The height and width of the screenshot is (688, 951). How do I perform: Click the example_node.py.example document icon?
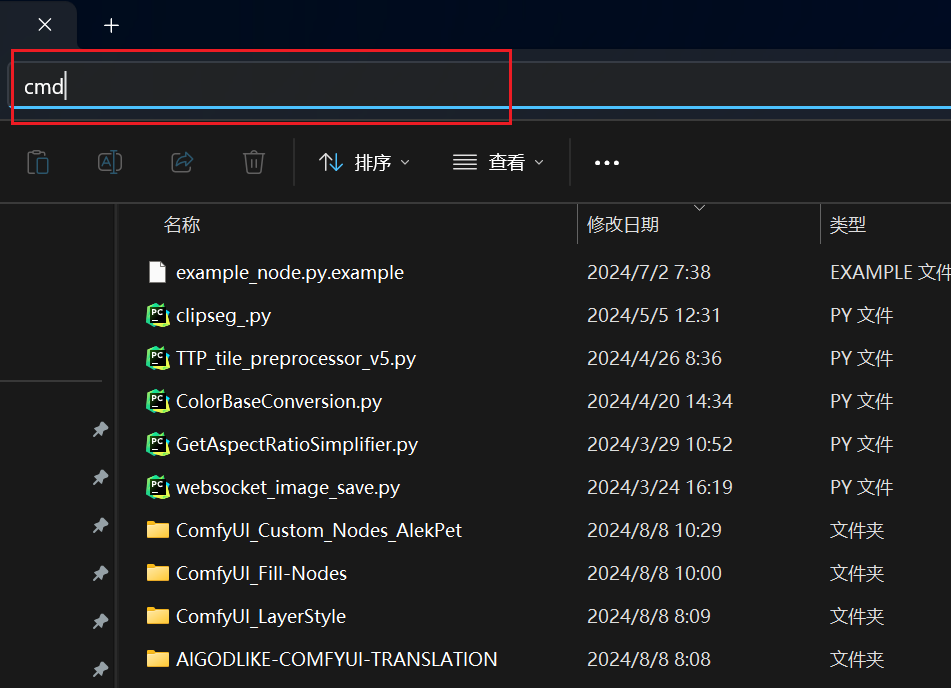click(155, 271)
